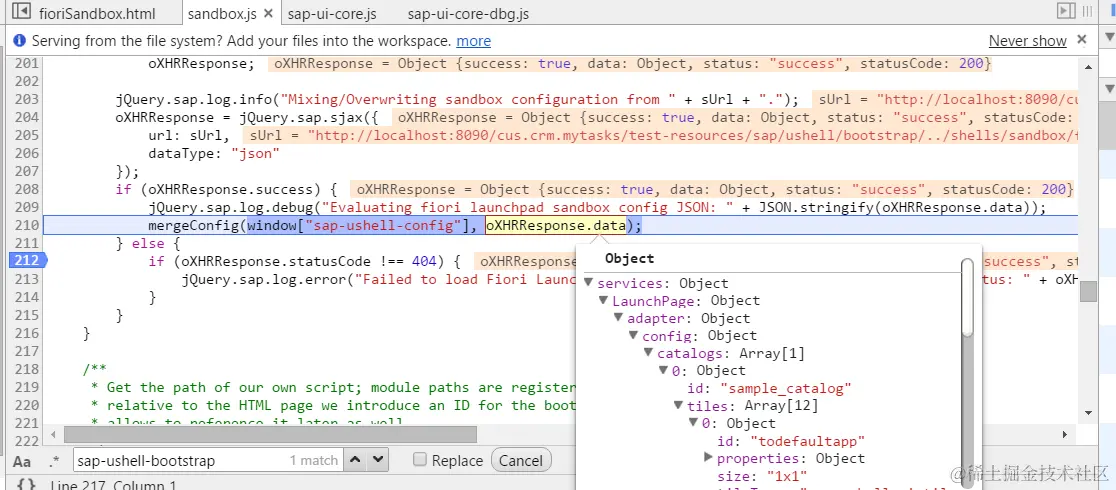This screenshot has height=490, width=1116.
Task: Click the code editor's horizontal scrollbar thumb
Action: click(270, 434)
